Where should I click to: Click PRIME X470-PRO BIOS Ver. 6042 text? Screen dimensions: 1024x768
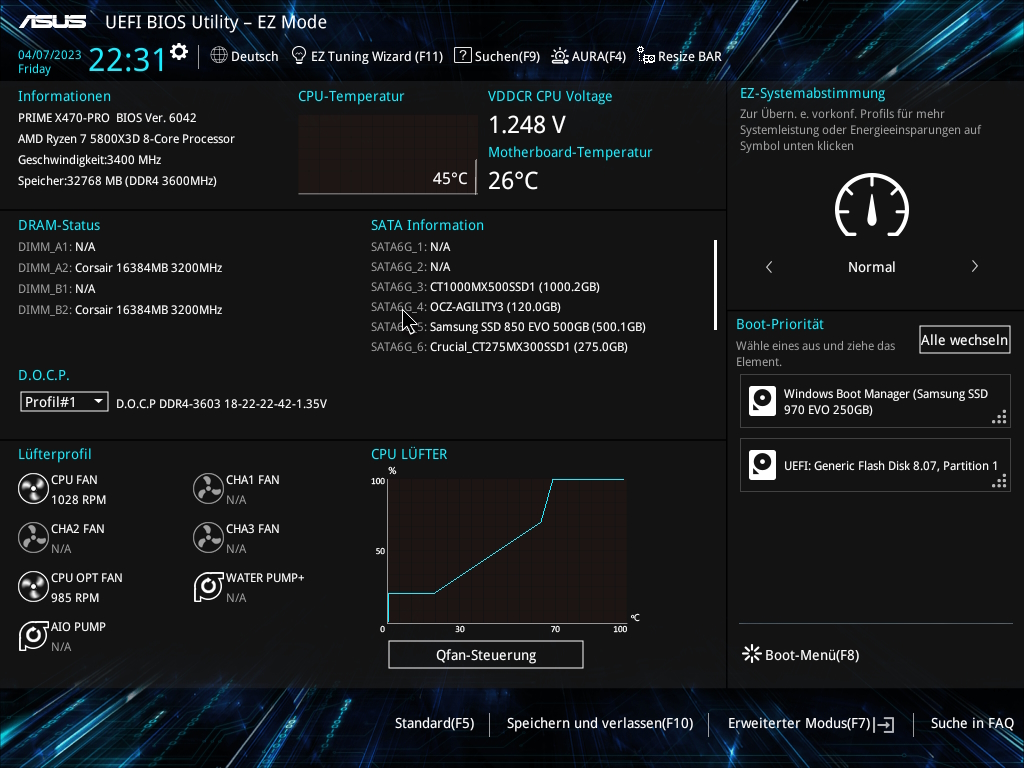tap(107, 118)
